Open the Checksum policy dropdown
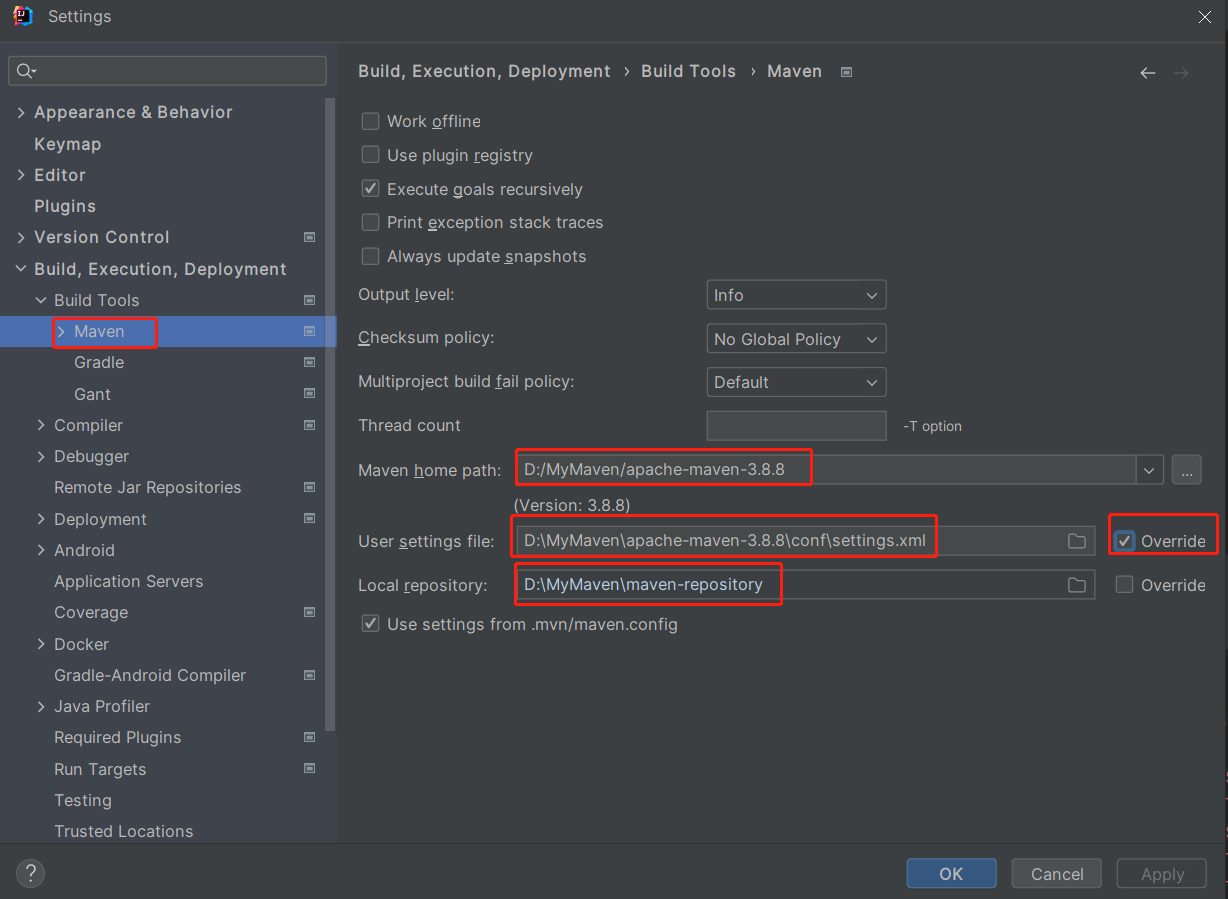 coord(796,339)
